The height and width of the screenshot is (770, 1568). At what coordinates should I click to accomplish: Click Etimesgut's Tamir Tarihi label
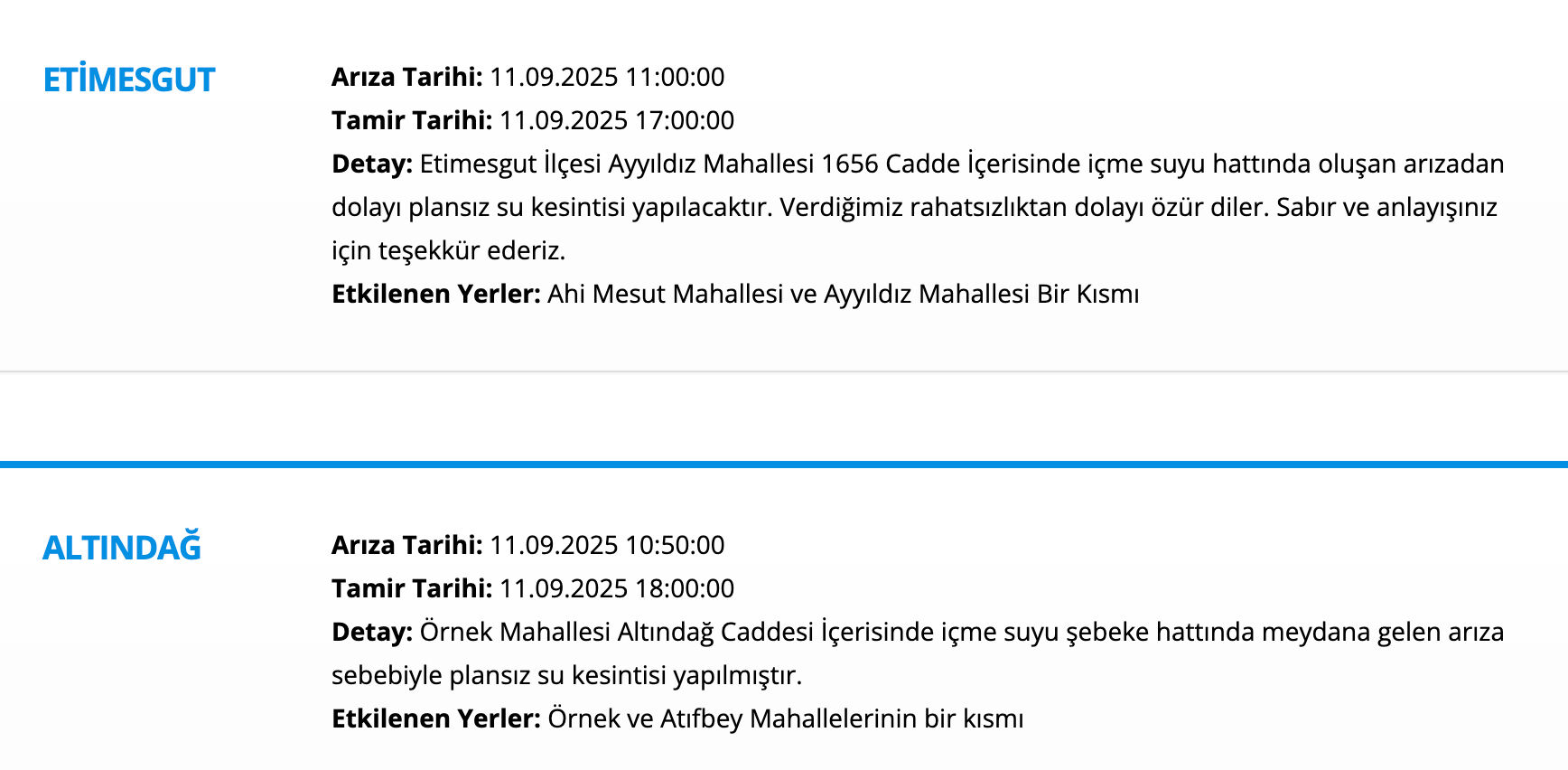coord(411,120)
